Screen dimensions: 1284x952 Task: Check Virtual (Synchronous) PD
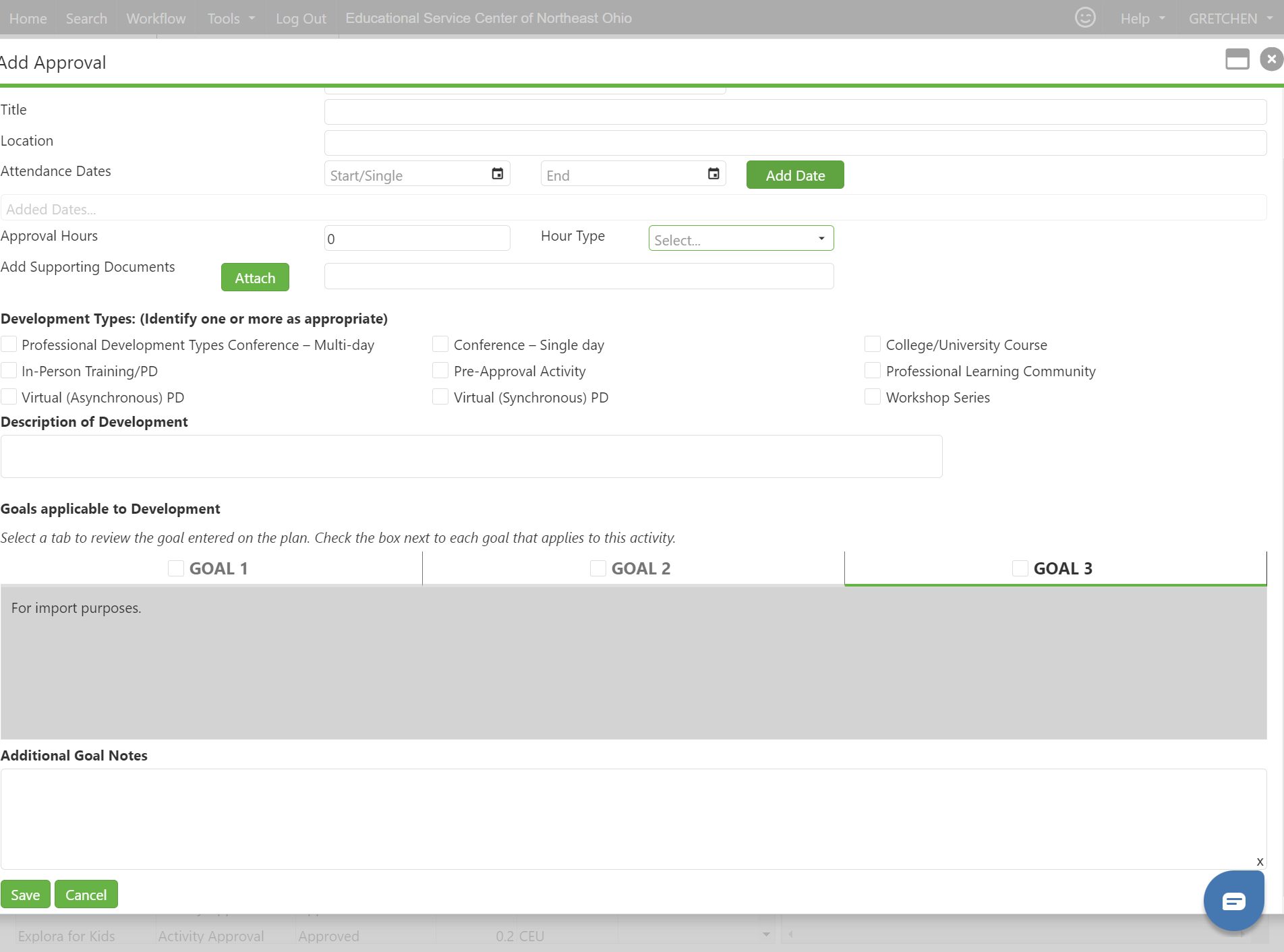[440, 397]
